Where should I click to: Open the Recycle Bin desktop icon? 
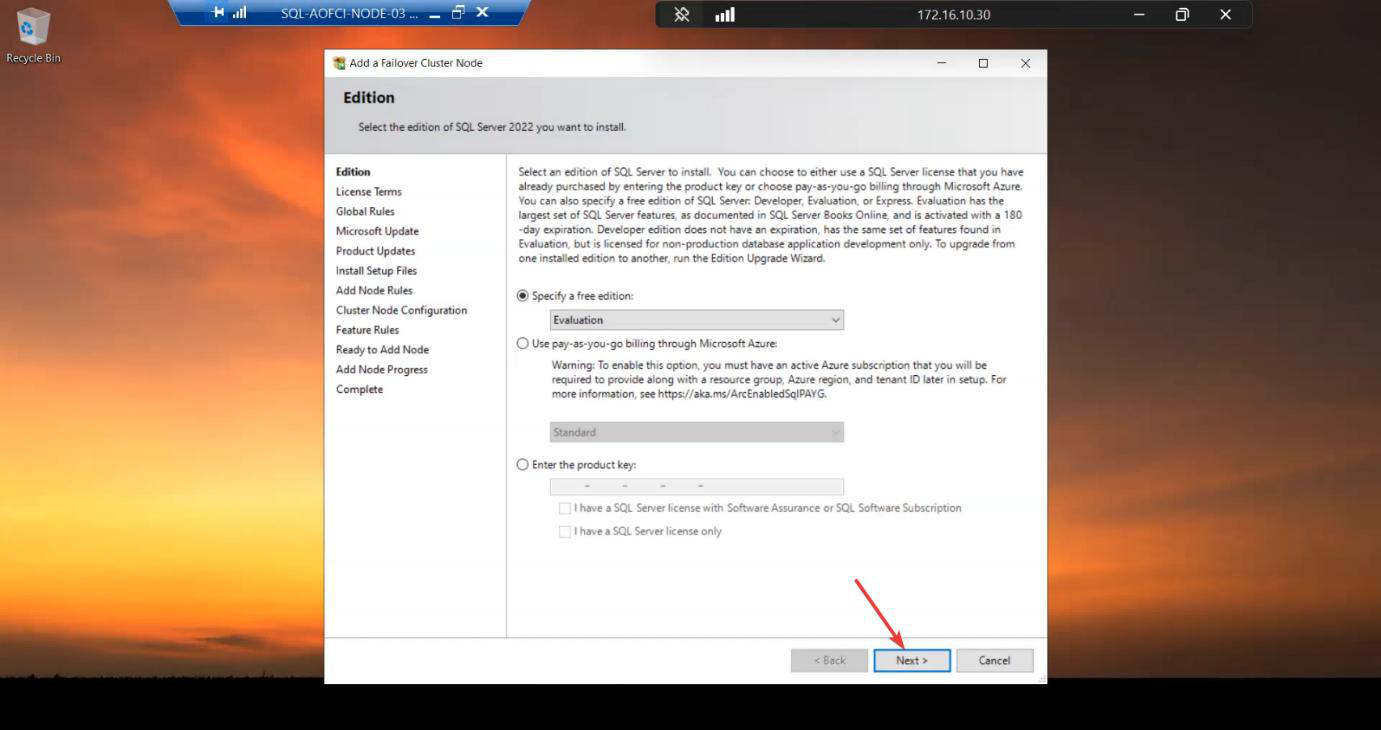(x=33, y=35)
